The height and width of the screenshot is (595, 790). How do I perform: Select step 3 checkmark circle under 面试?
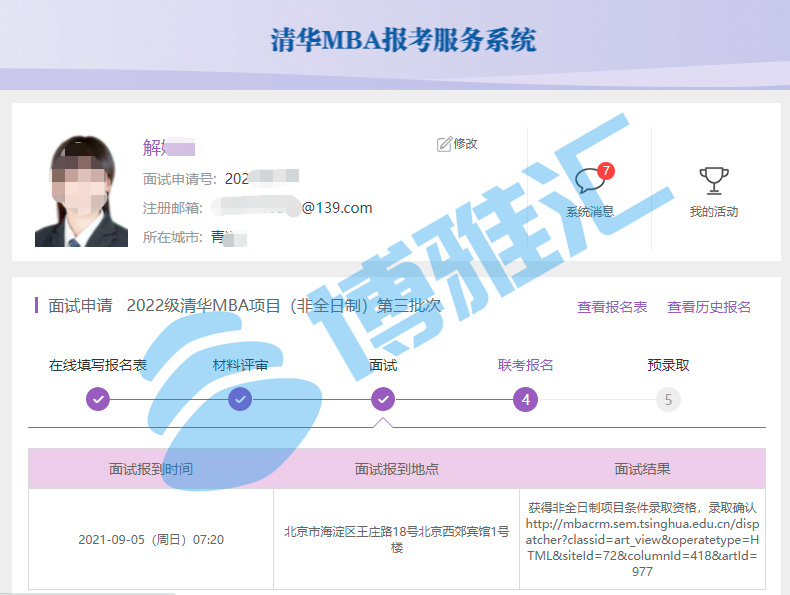point(383,400)
